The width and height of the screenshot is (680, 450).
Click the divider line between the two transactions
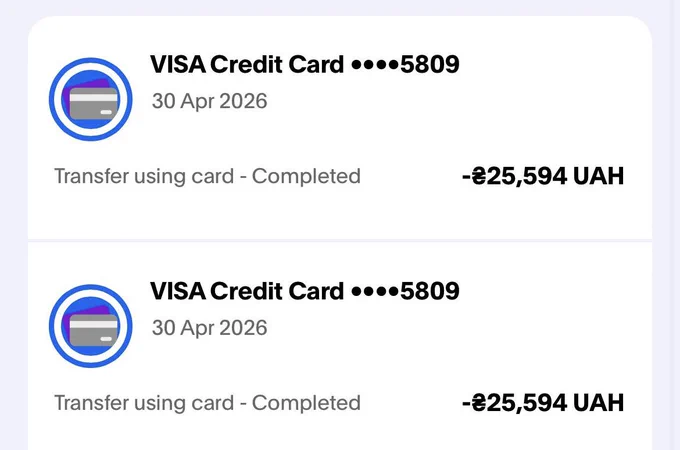[340, 241]
